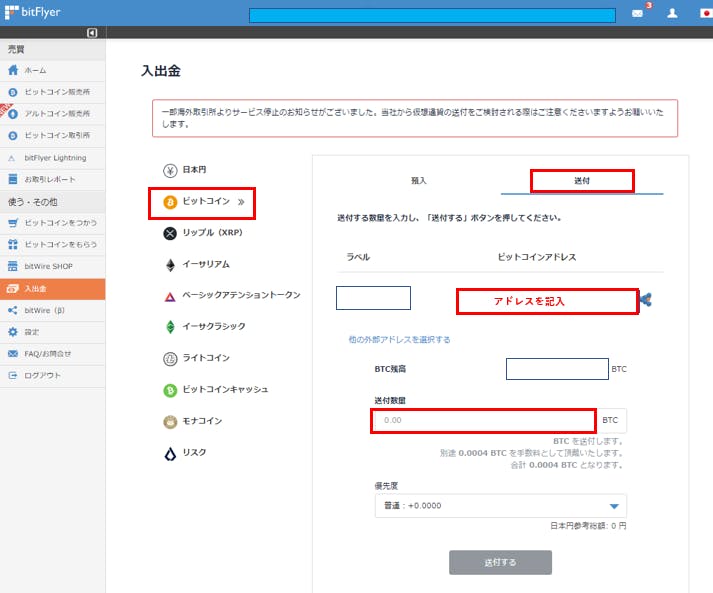Viewport: 713px width, 593px height.
Task: Click the ラベル label input field
Action: [373, 298]
